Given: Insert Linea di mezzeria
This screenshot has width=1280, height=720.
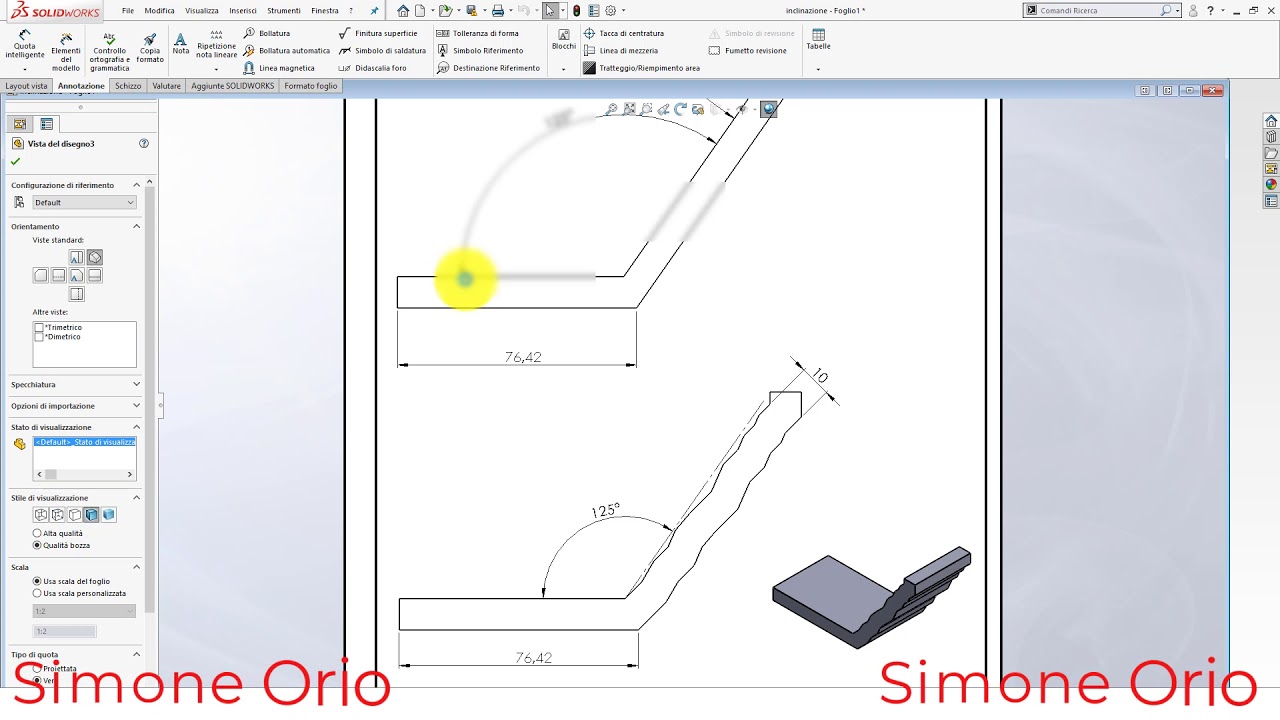Looking at the screenshot, I should coord(621,50).
